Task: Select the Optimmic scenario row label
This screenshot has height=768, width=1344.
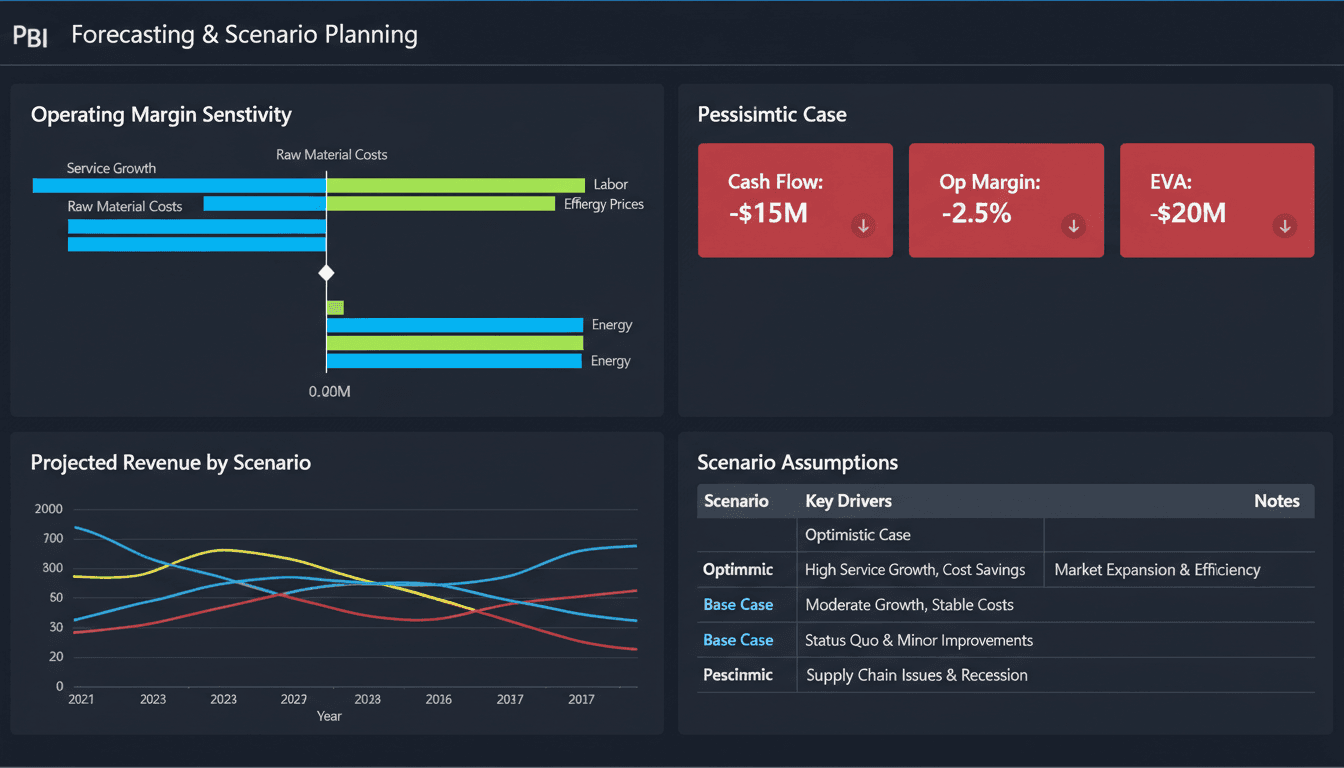Action: [738, 570]
